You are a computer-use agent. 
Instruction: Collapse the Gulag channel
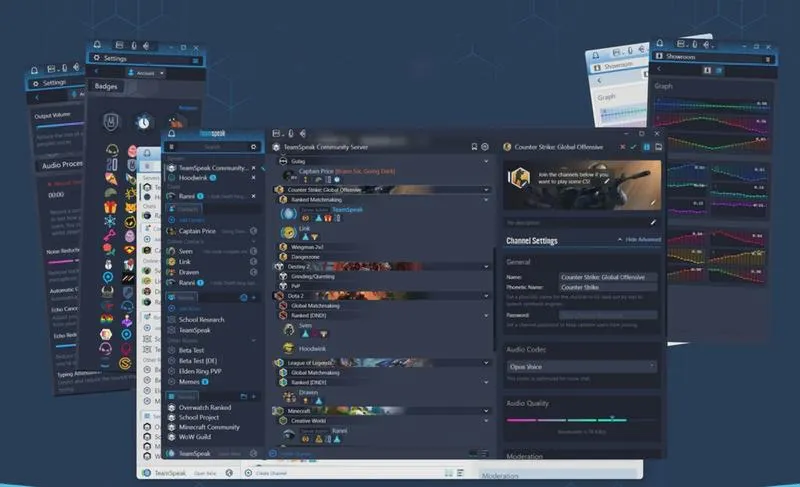point(486,161)
